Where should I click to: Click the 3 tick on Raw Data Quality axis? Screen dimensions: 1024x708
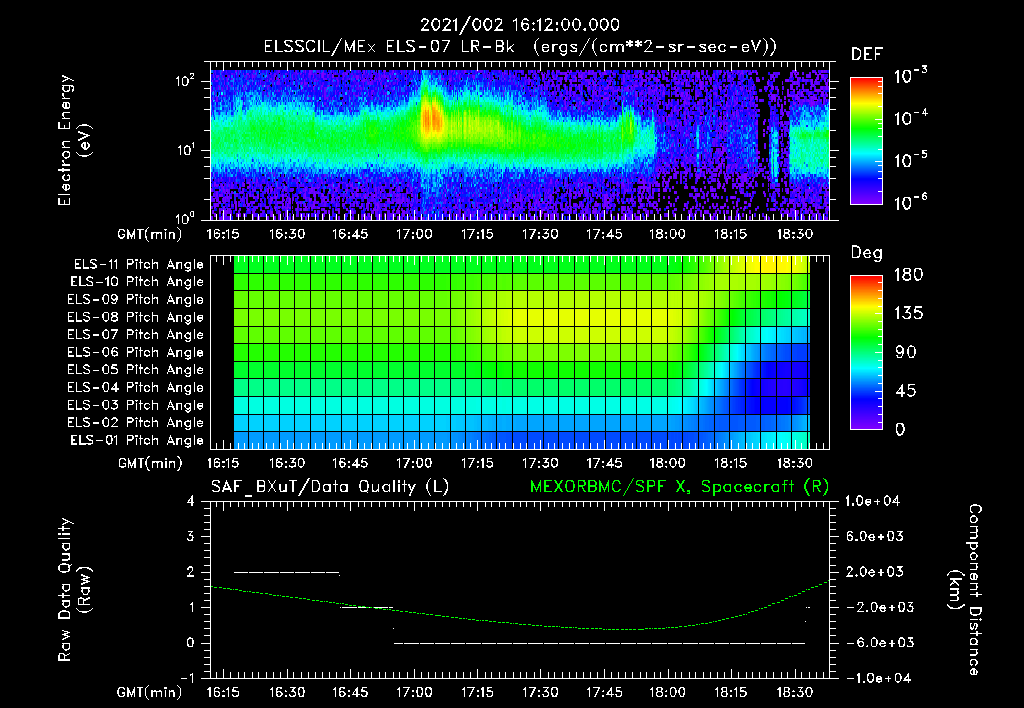pos(191,537)
